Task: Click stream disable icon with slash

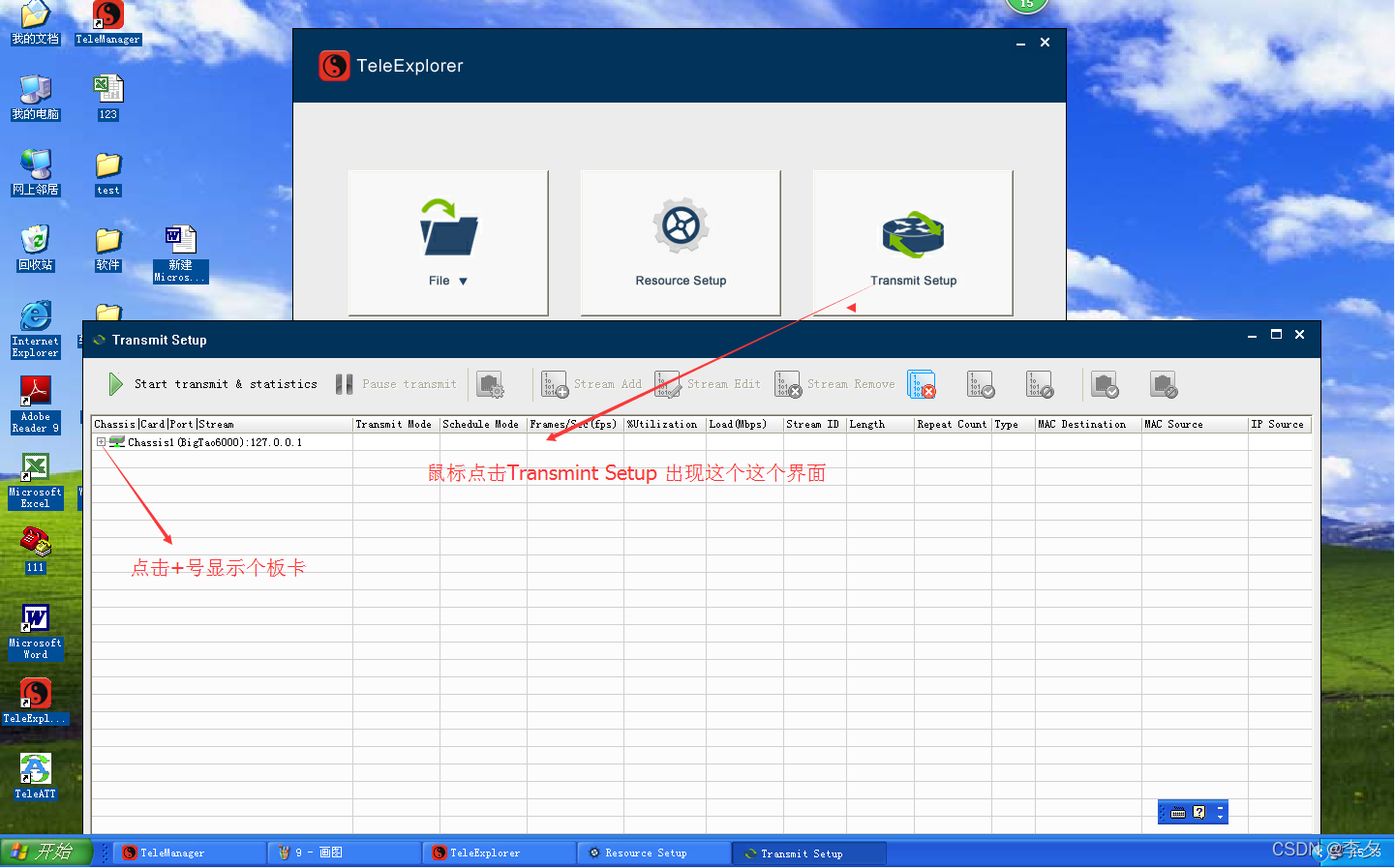Action: pos(1040,385)
